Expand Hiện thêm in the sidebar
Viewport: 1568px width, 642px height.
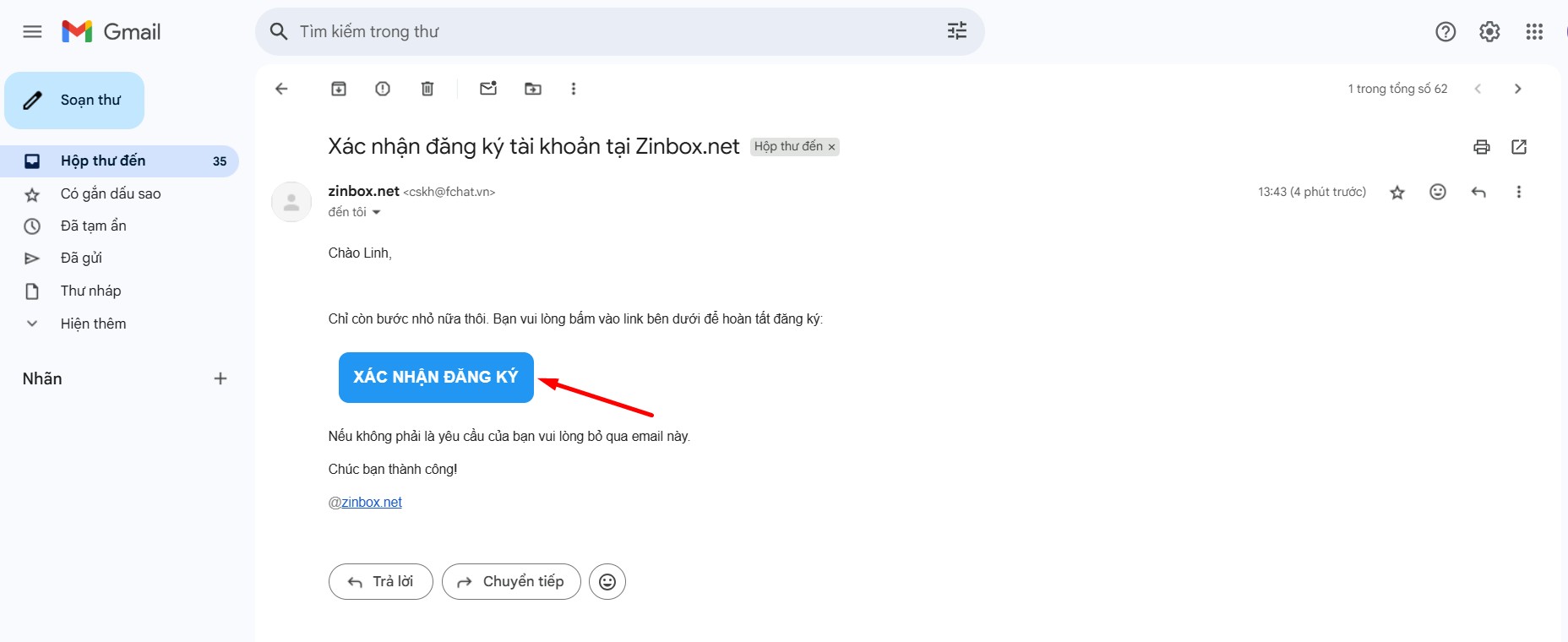tap(93, 324)
